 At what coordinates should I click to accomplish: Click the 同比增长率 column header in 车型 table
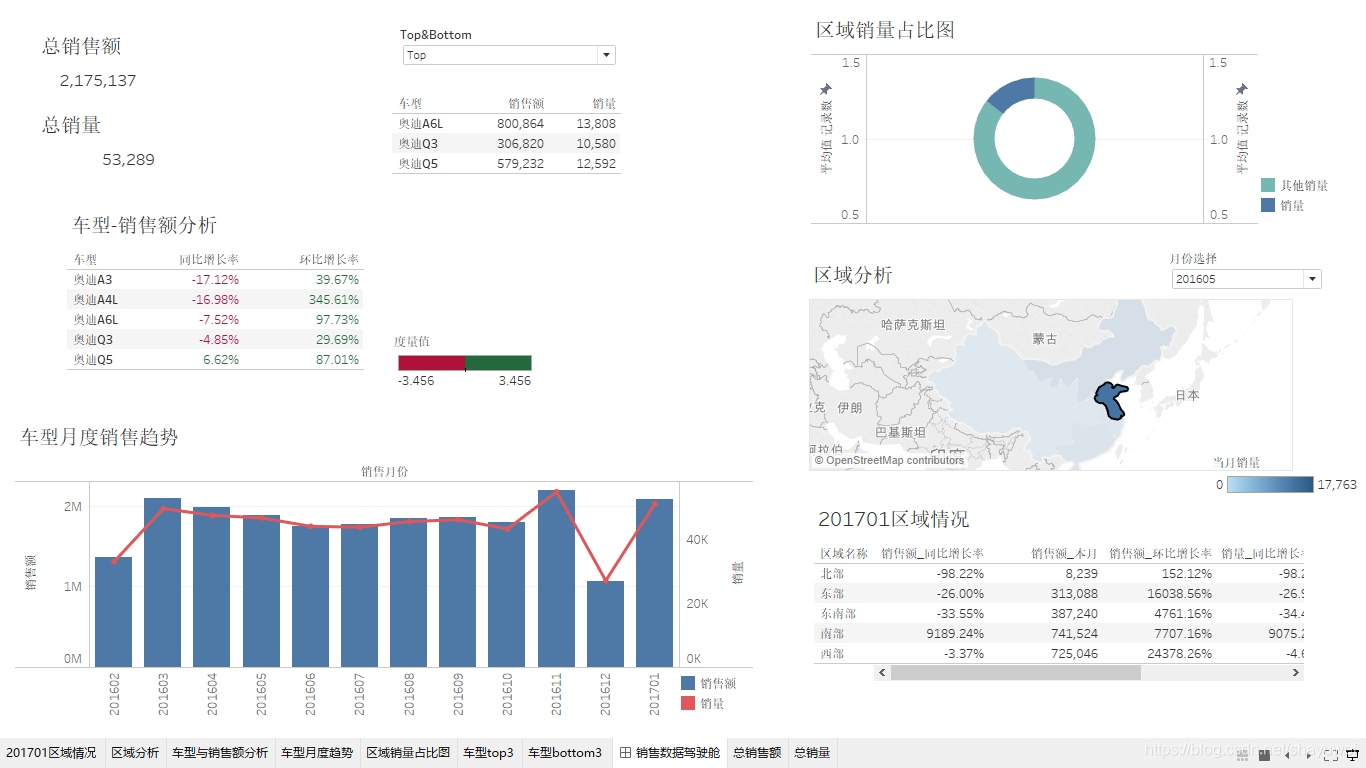coord(209,259)
